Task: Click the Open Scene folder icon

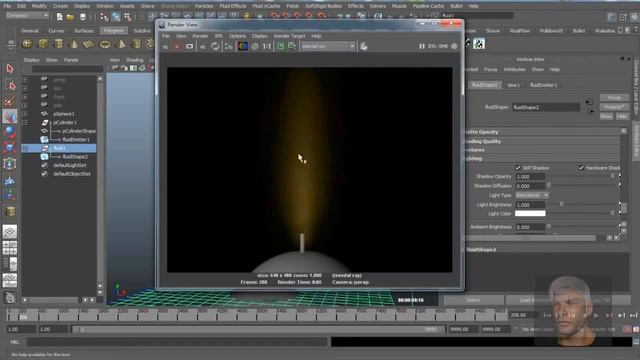Action: [70, 17]
